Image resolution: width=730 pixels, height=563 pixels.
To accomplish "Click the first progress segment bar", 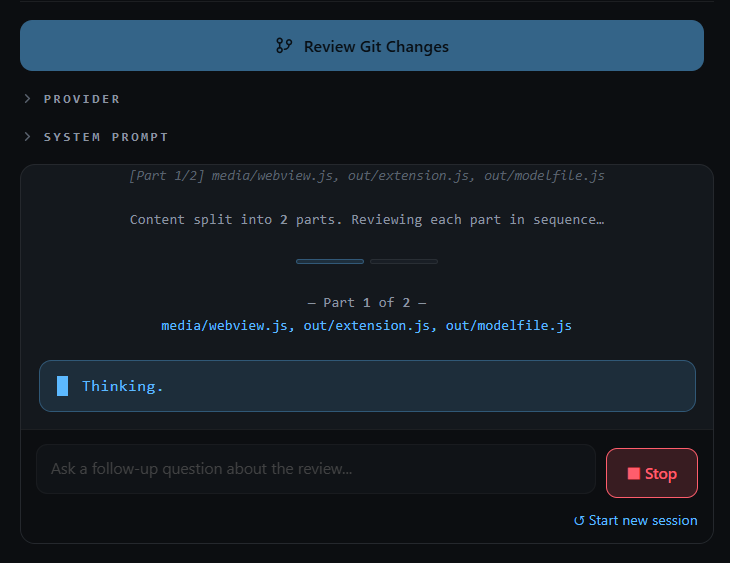I will 330,262.
